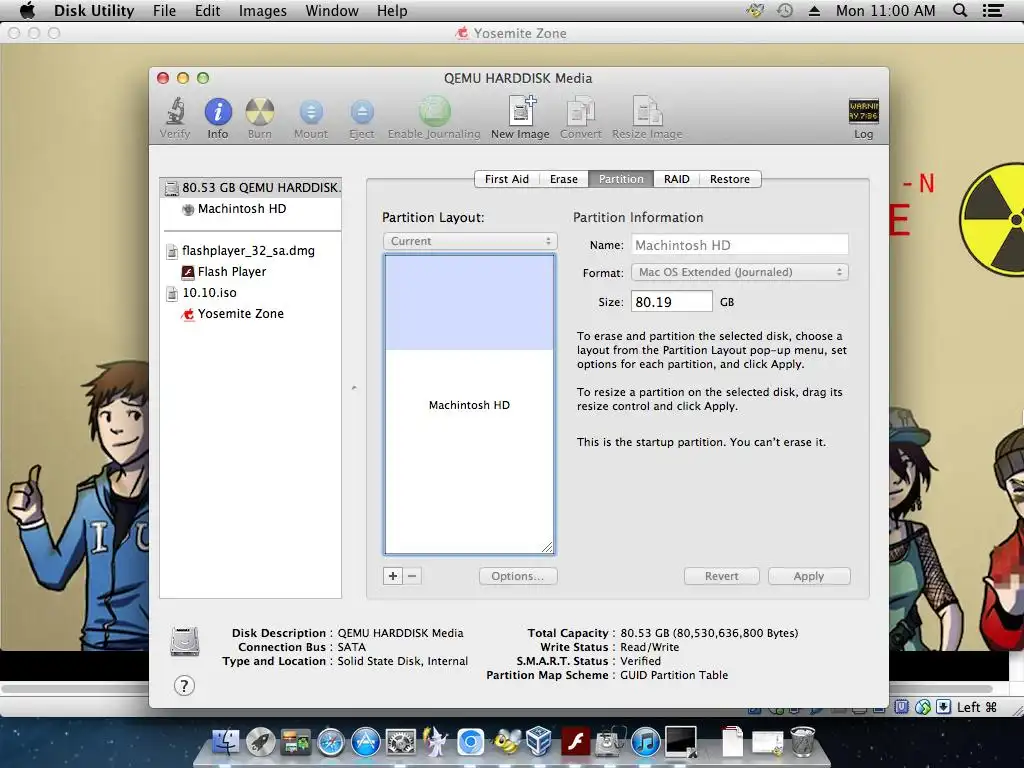Image resolution: width=1024 pixels, height=768 pixels.
Task: Launch Flash Player from the Dock
Action: point(575,742)
